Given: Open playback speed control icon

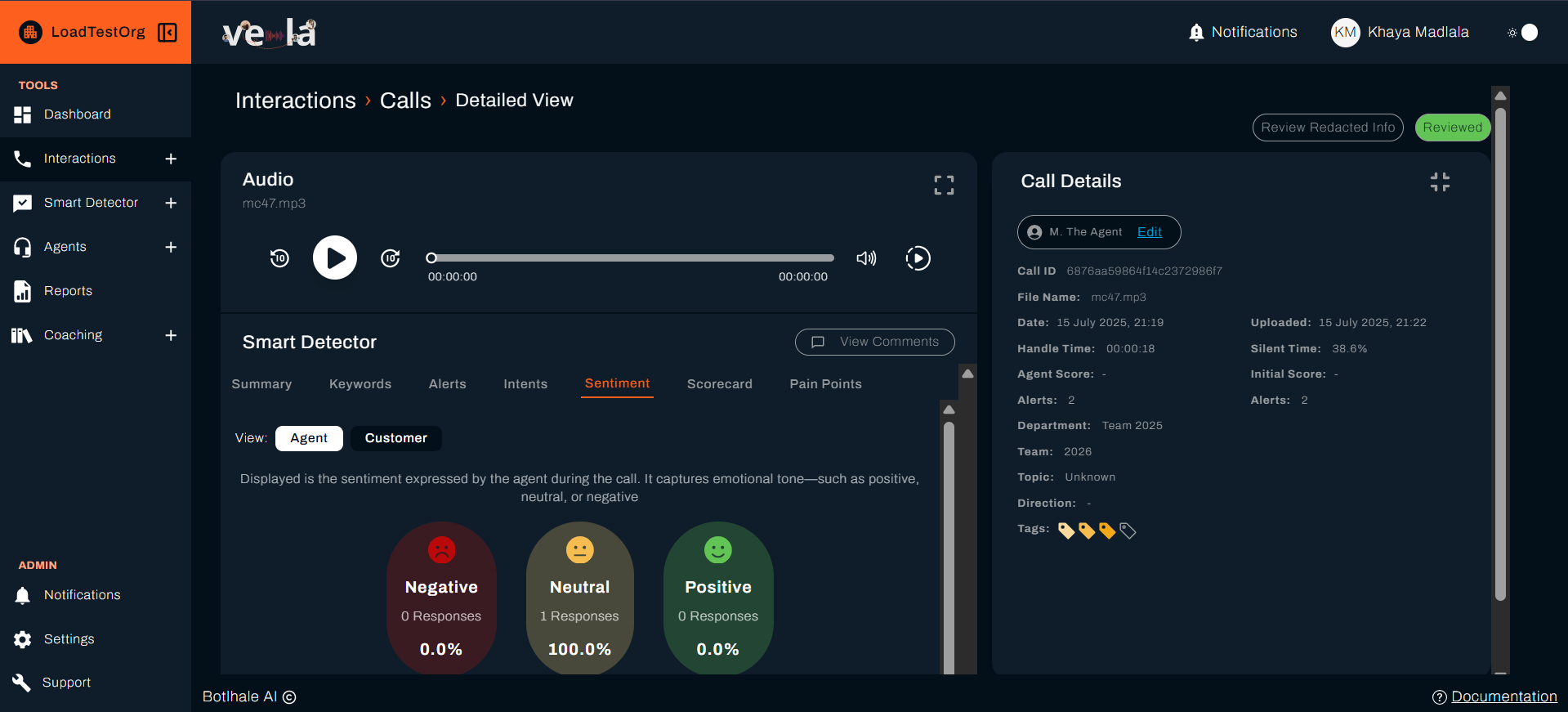Looking at the screenshot, I should 918,258.
